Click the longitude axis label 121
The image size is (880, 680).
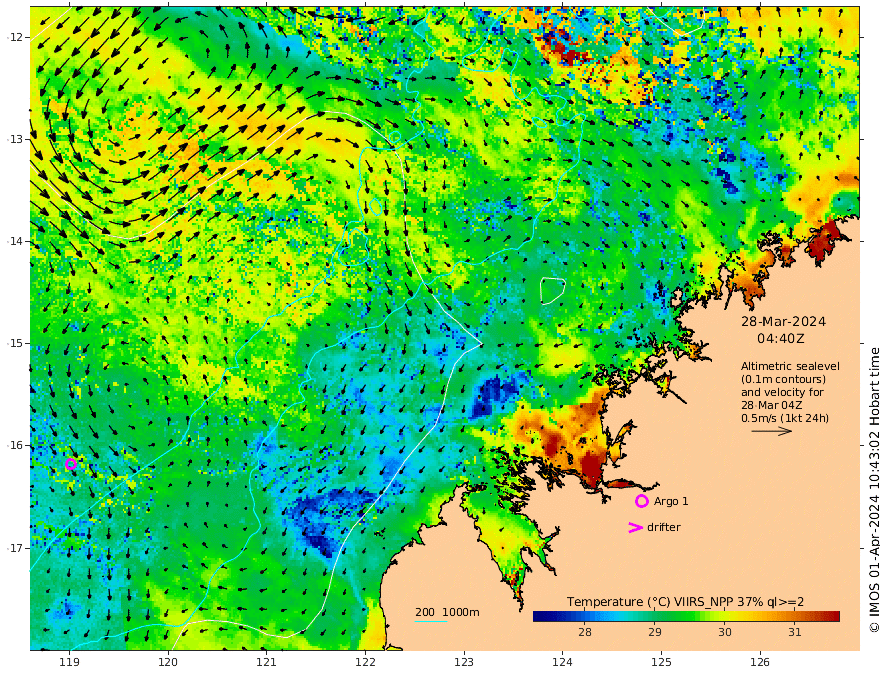click(267, 663)
